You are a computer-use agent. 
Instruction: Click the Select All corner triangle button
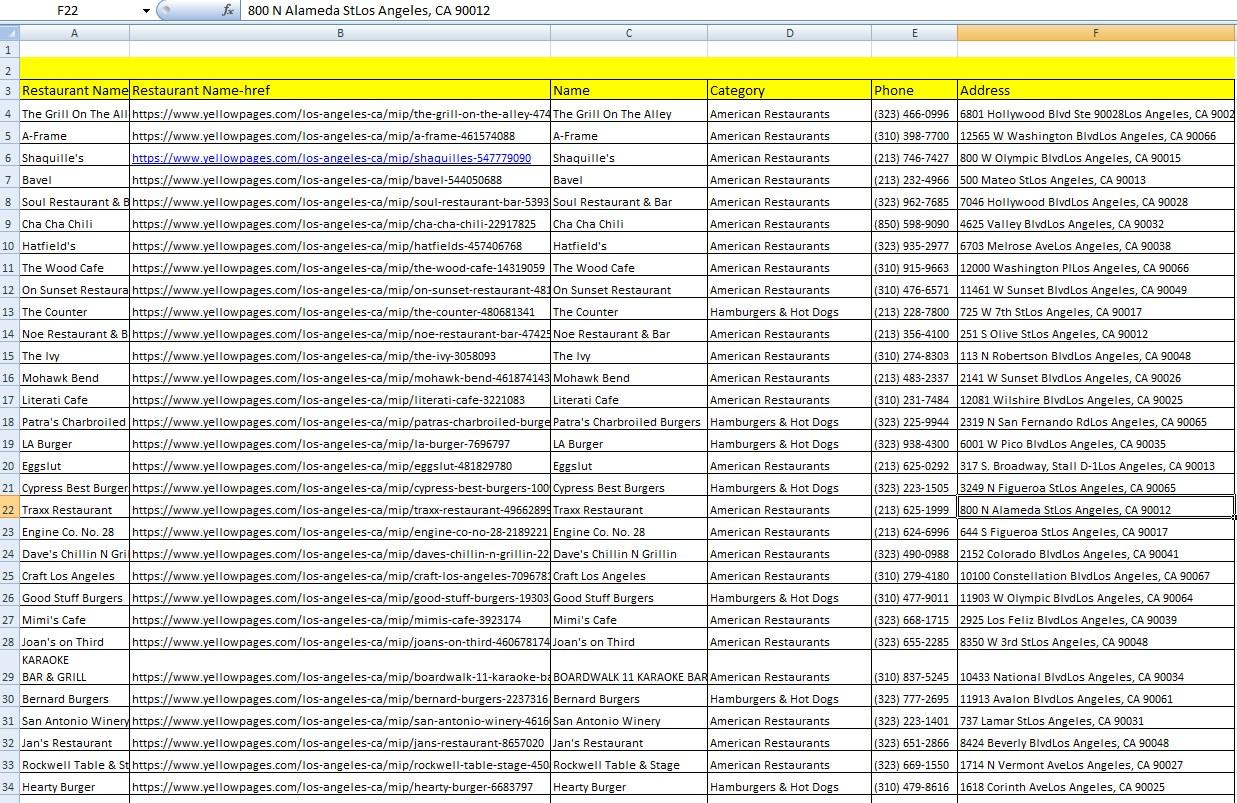[x=9, y=32]
